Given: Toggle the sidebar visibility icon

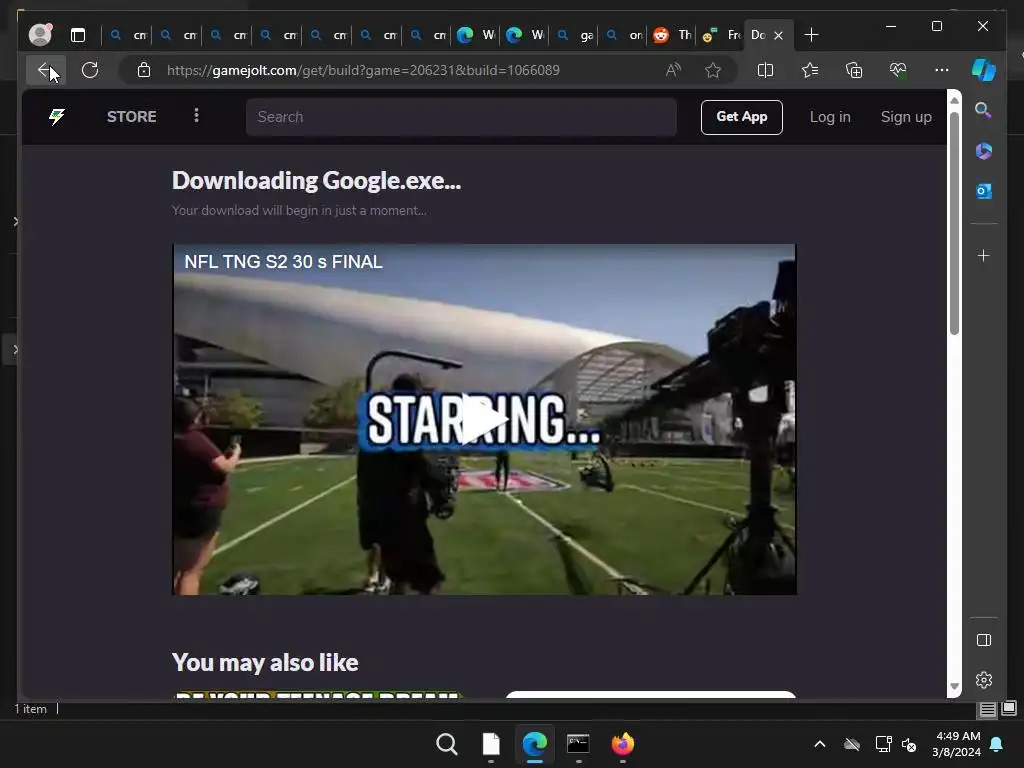Looking at the screenshot, I should (984, 640).
